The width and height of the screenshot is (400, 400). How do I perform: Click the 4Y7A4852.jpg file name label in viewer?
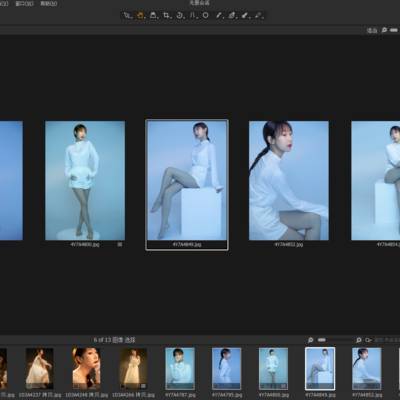click(289, 244)
